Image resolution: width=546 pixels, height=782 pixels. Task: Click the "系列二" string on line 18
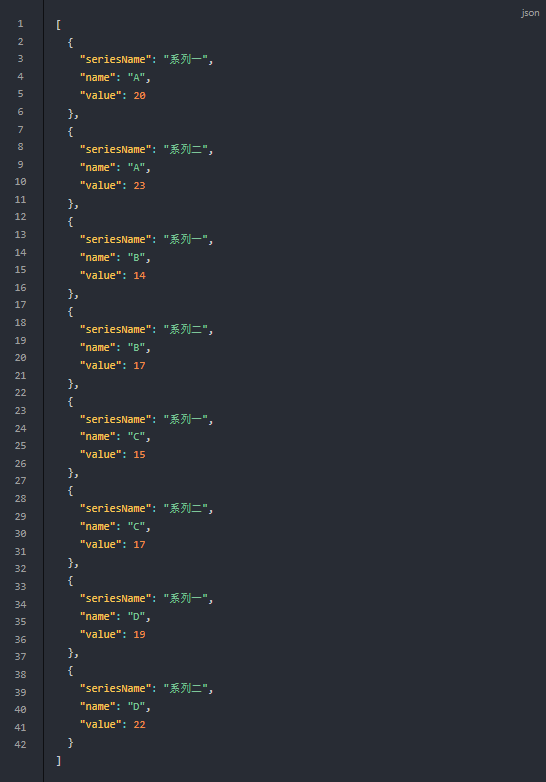[x=185, y=329]
